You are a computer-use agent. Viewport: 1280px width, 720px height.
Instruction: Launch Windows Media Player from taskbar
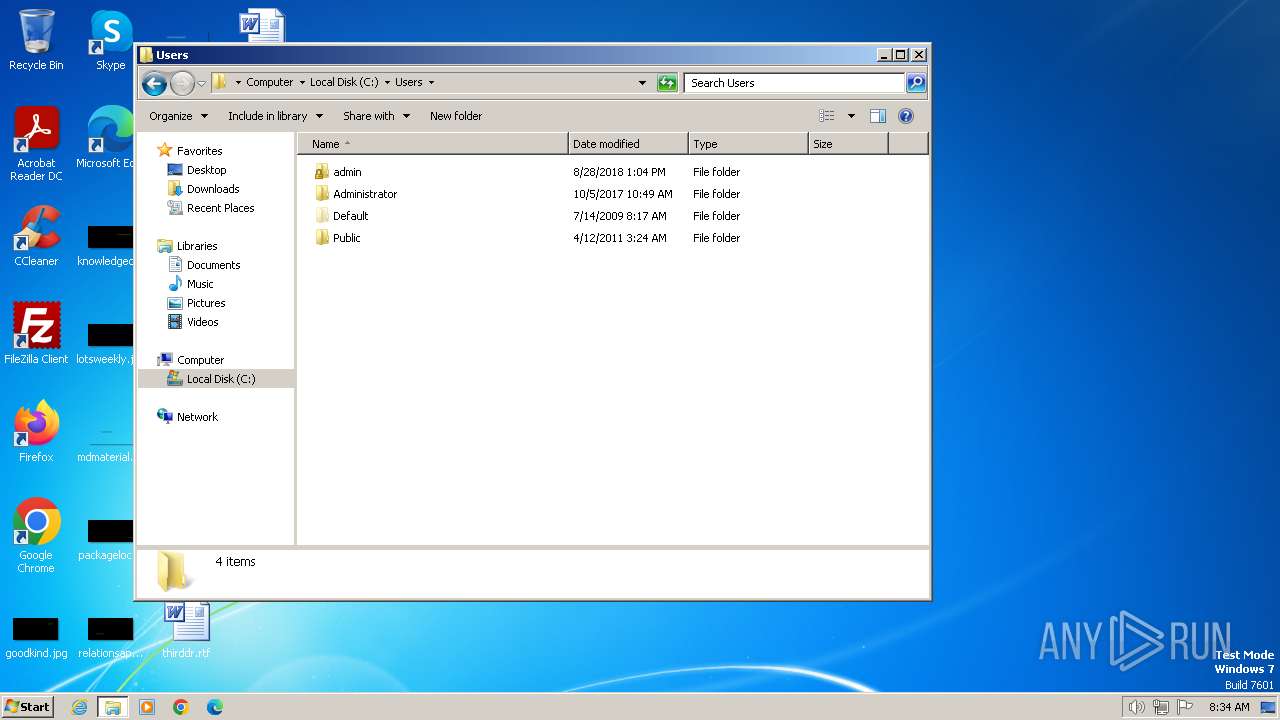click(147, 707)
